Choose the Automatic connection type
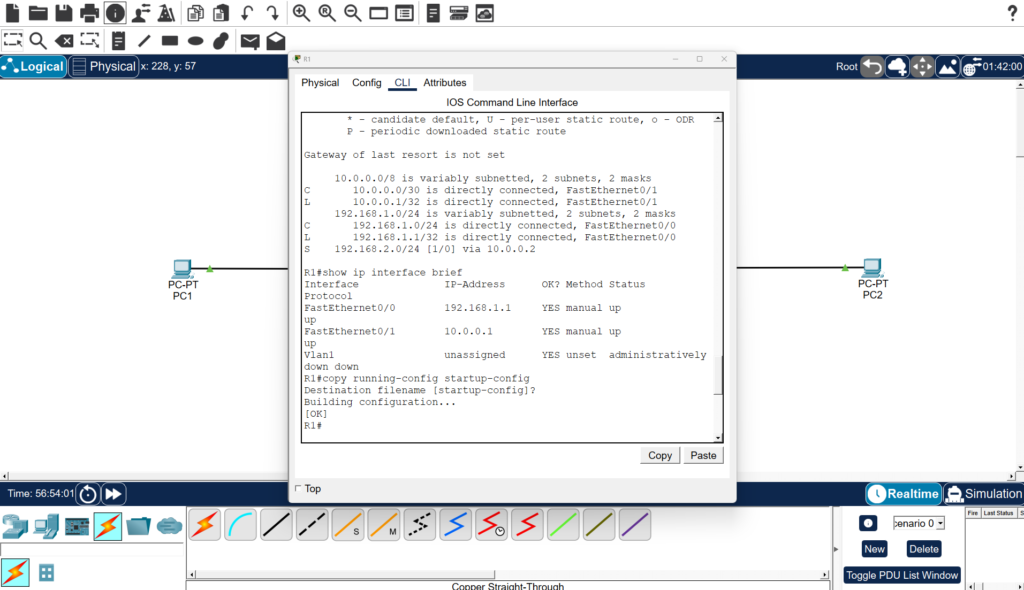 pos(204,524)
